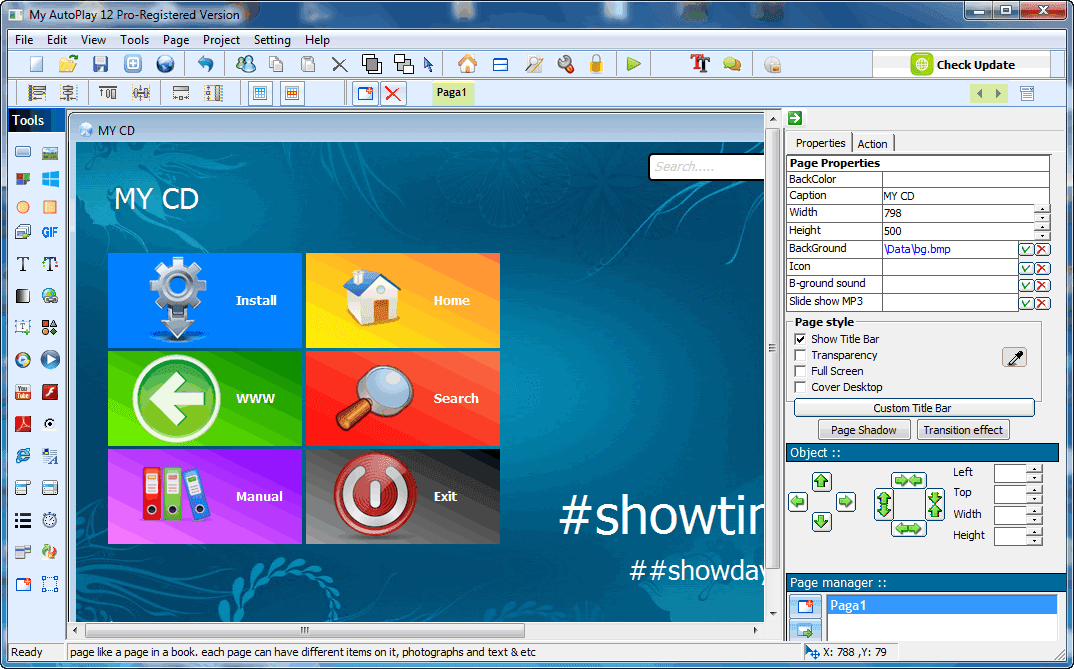
Task: Click the home house icon in toolbar
Action: click(x=467, y=64)
